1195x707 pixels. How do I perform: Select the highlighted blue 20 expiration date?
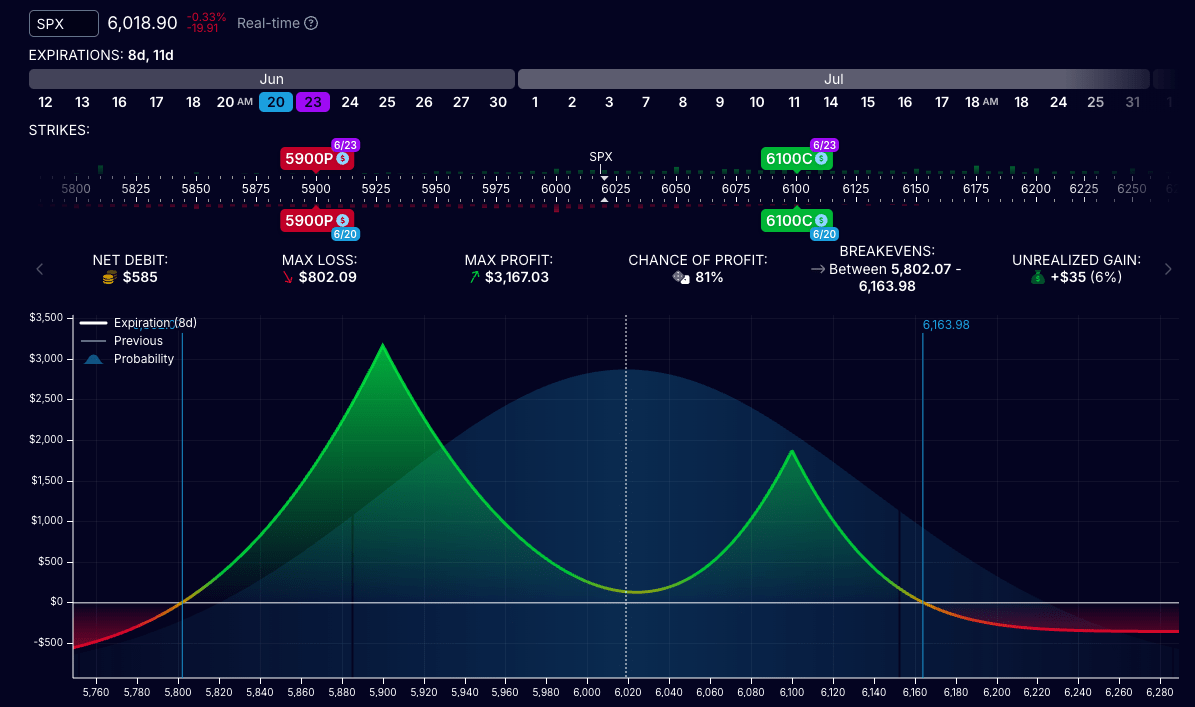275,102
